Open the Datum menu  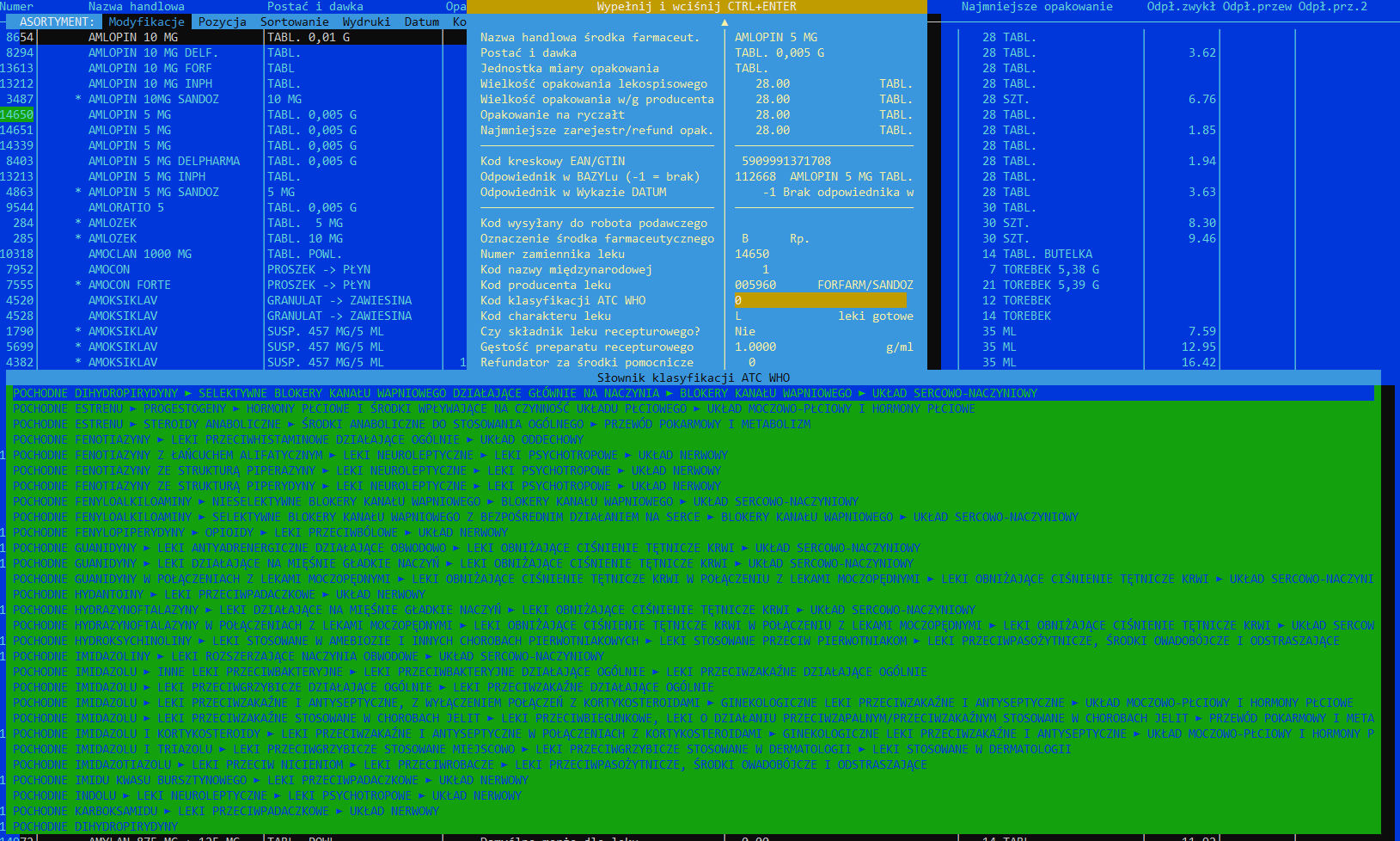coord(421,21)
